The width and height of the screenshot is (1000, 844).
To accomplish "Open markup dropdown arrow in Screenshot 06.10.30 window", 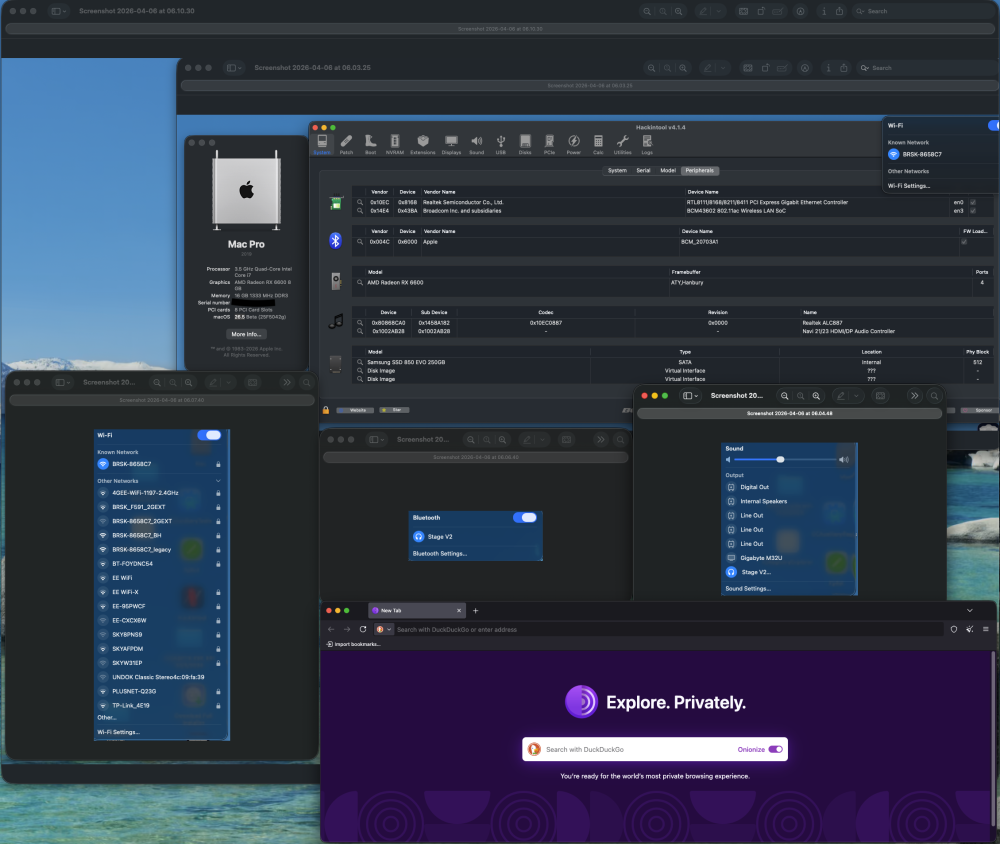I will (x=719, y=11).
